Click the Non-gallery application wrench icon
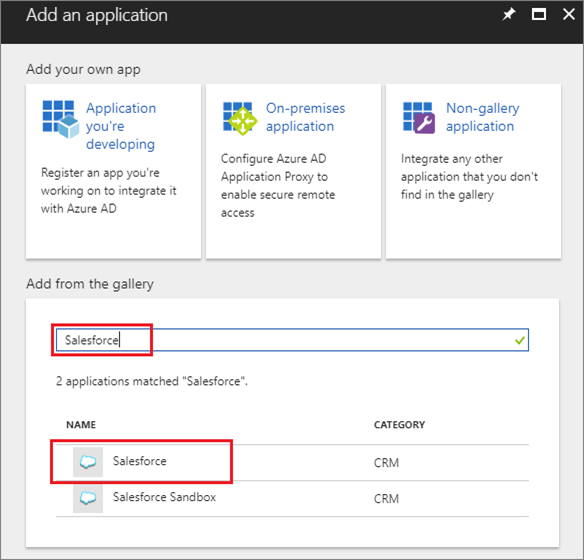The height and width of the screenshot is (560, 584). pyautogui.click(x=419, y=118)
